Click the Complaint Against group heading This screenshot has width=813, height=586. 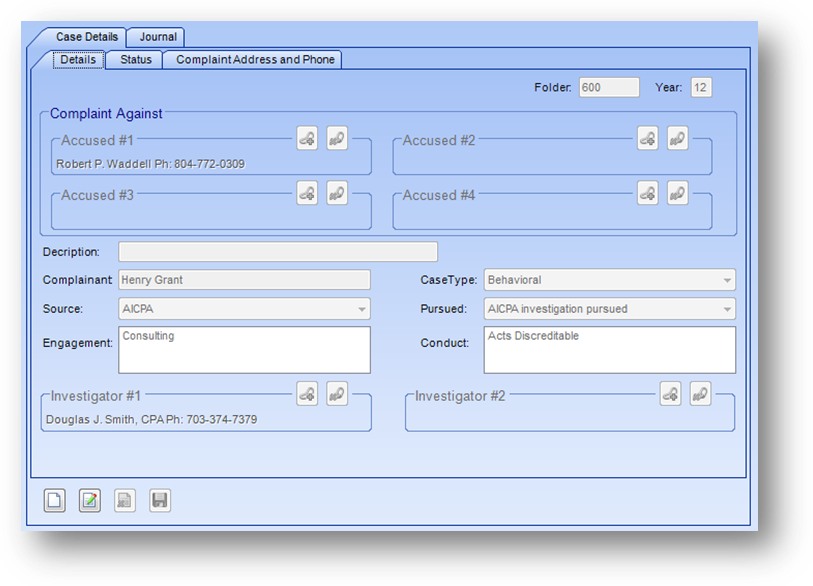point(106,114)
